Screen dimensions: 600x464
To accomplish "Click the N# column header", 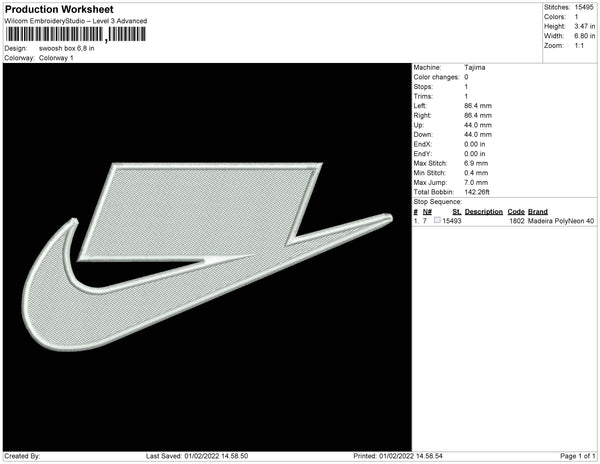I will [427, 212].
